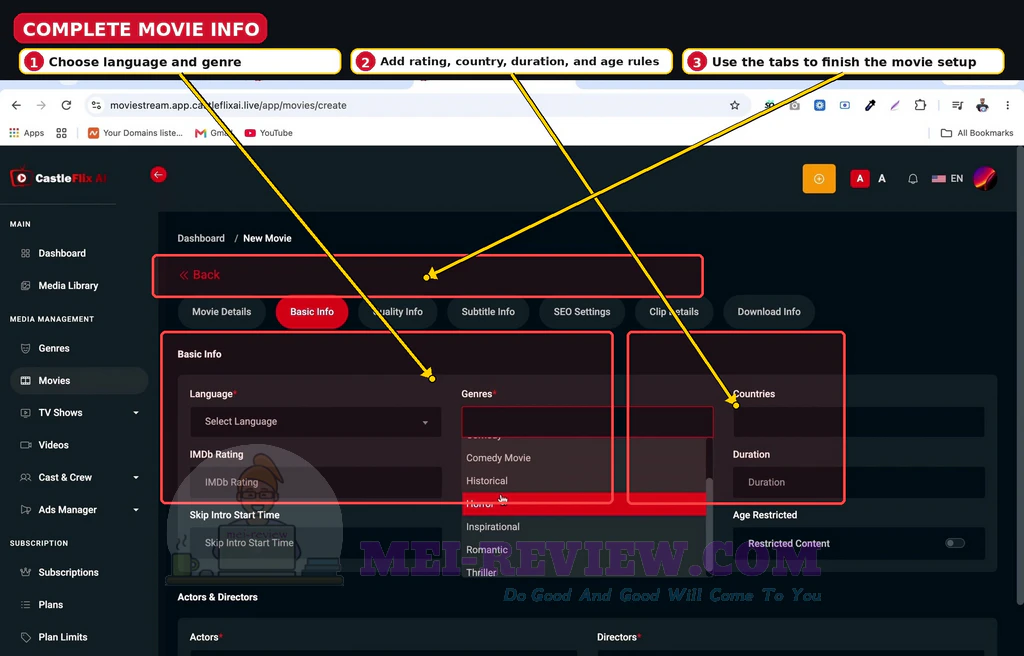Switch to the Subtitle Info tab
Viewport: 1024px width, 656px height.
[488, 312]
